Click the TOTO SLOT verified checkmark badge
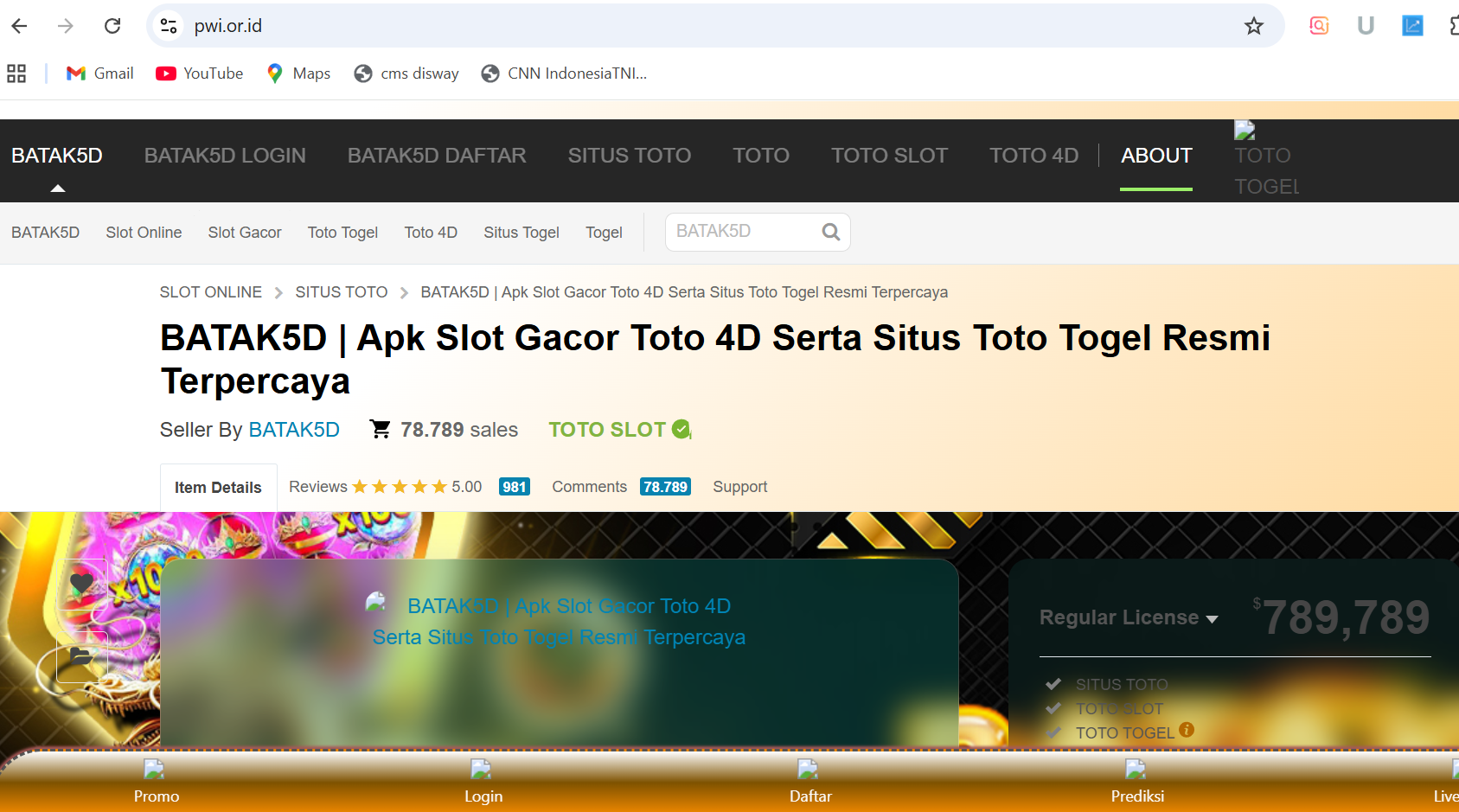This screenshot has height=812, width=1459. pos(681,429)
